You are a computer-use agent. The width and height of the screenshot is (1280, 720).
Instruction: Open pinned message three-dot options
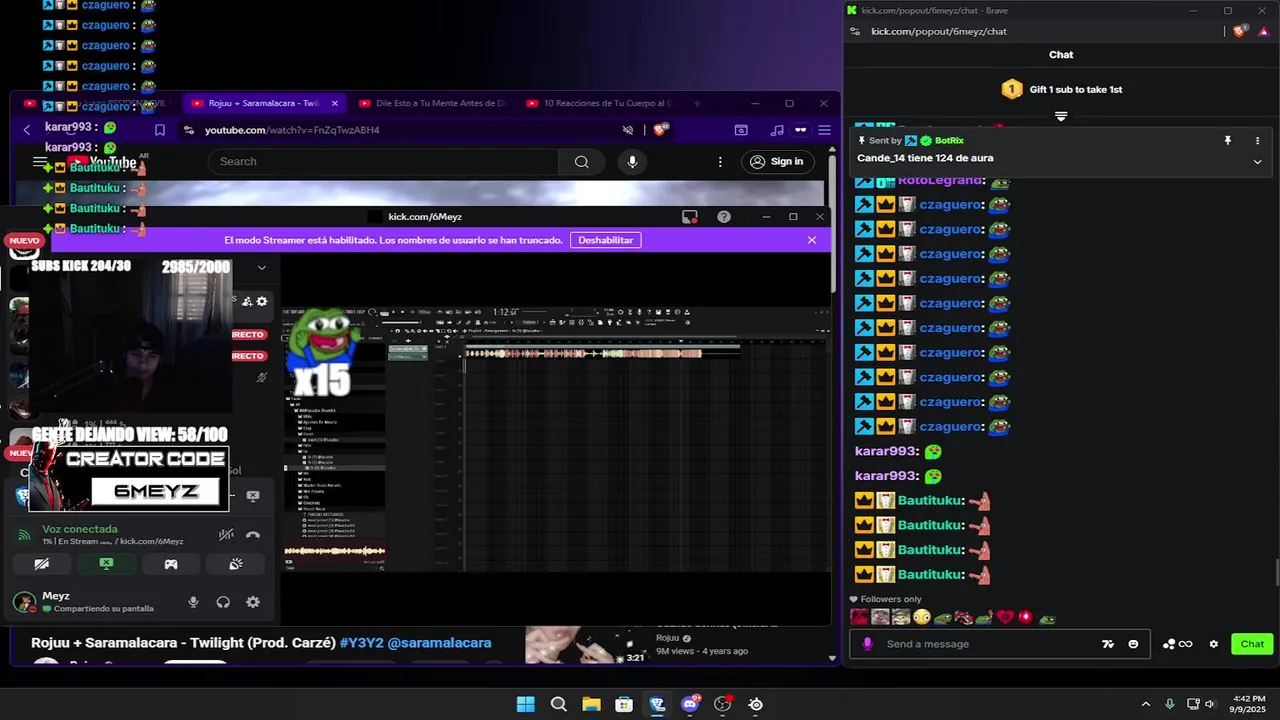coord(1257,141)
